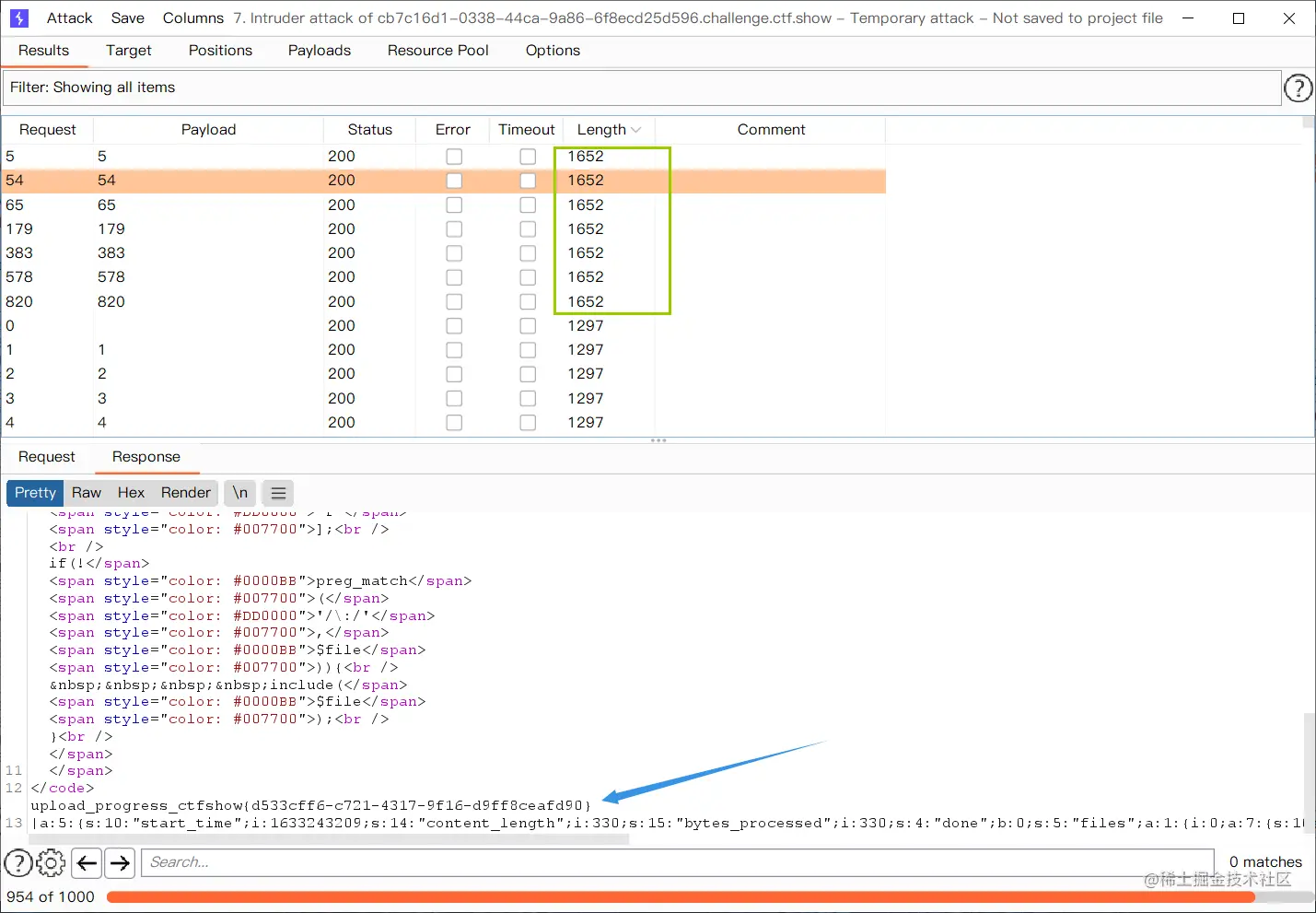Switch to the Payloads tab
The height and width of the screenshot is (913, 1316).
click(320, 51)
